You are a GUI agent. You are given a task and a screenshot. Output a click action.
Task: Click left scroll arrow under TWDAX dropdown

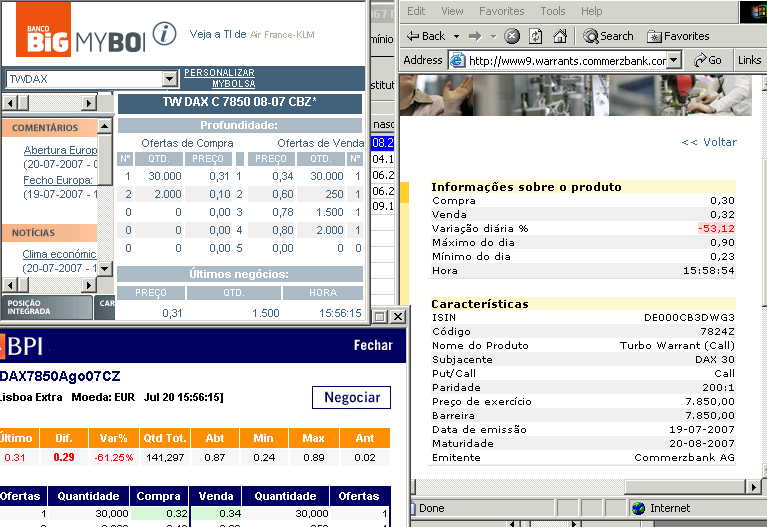[10, 103]
